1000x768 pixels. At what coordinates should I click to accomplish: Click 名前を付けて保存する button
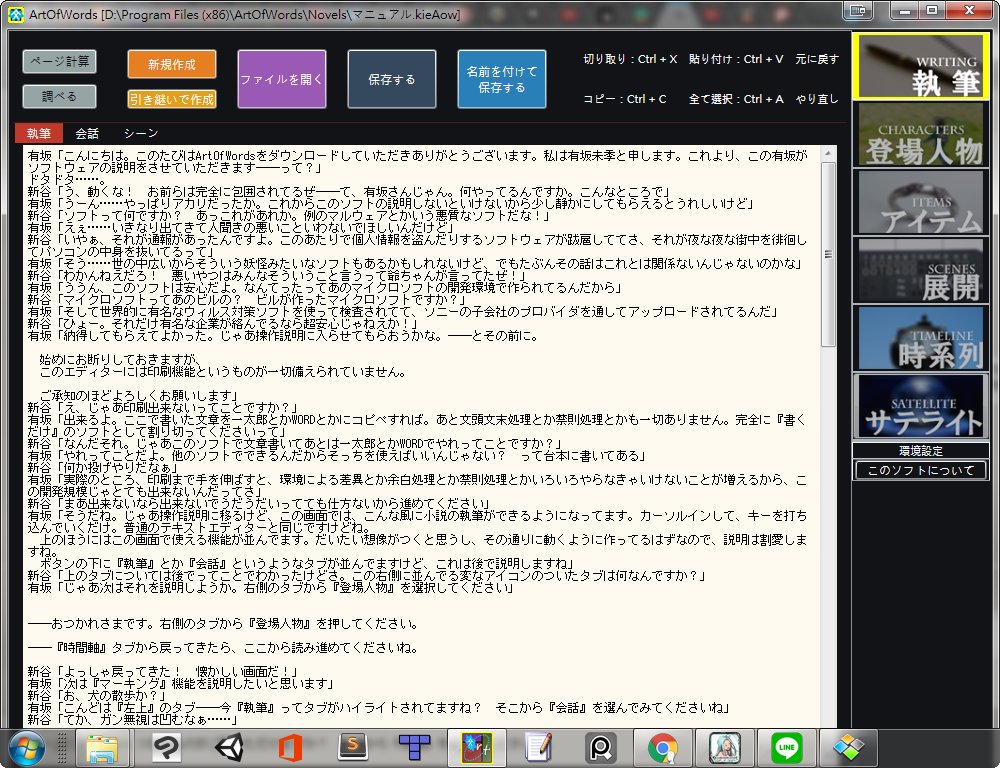(x=502, y=79)
